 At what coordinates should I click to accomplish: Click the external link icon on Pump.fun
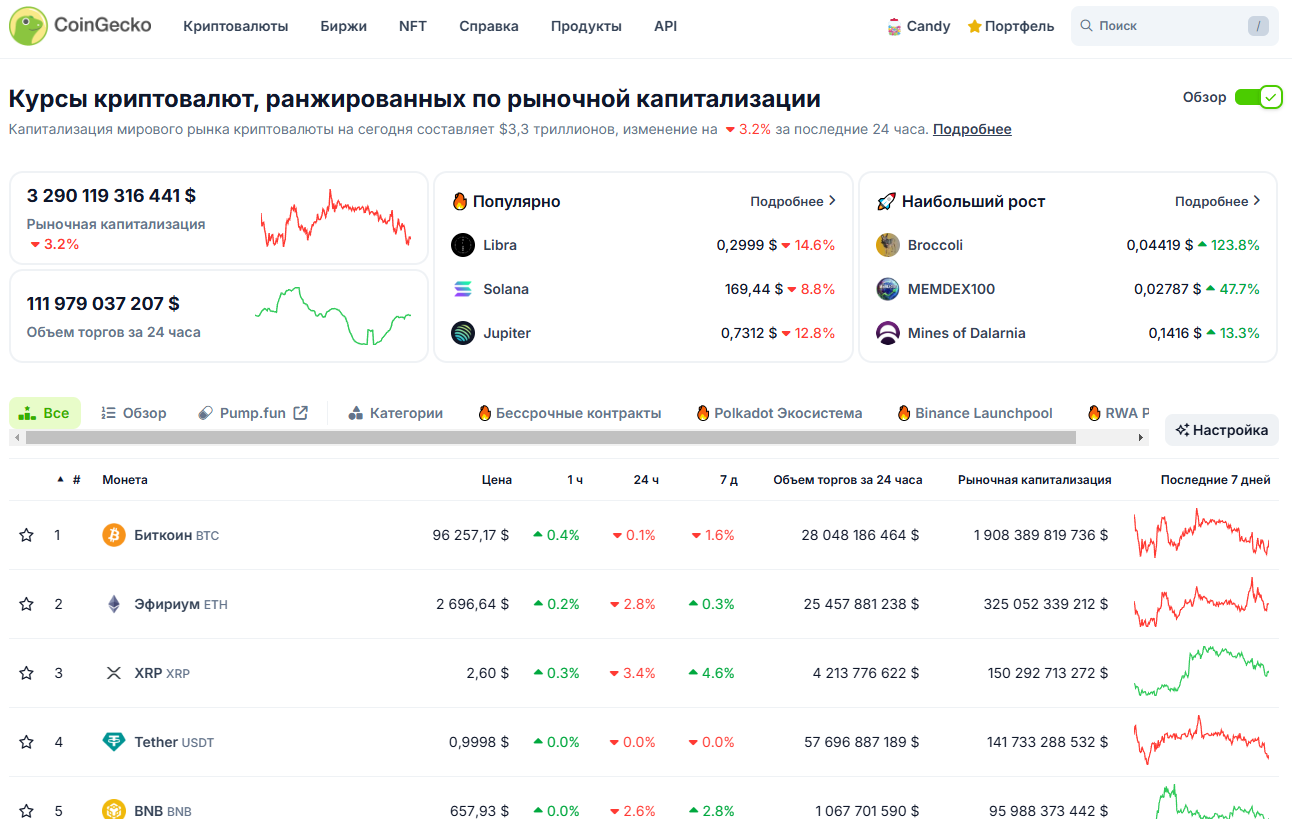(300, 413)
